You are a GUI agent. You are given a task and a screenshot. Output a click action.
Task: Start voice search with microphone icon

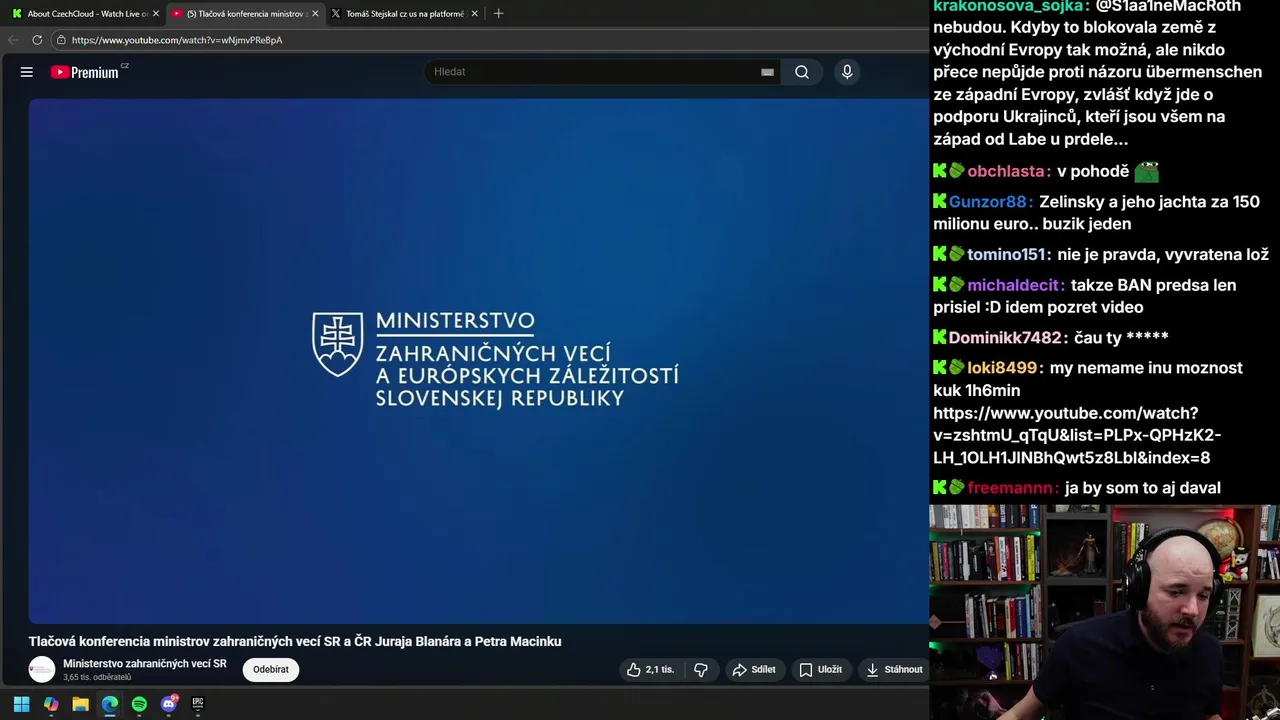pos(847,72)
